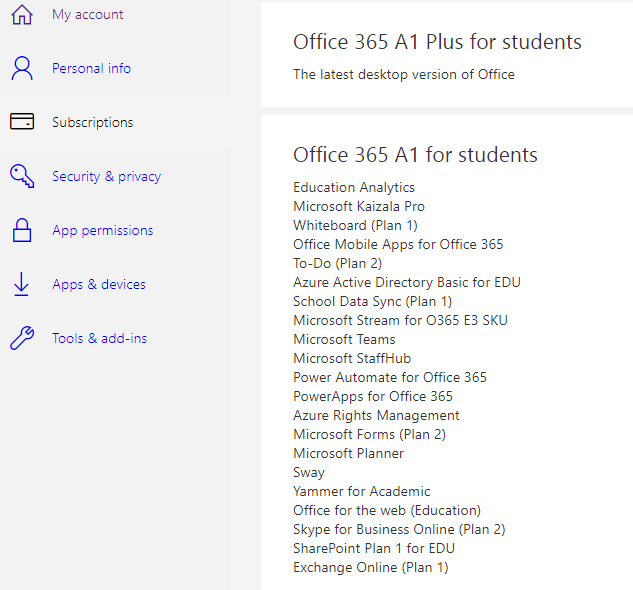
Task: Click the To-Do (Plan 2) entry
Action: point(337,264)
